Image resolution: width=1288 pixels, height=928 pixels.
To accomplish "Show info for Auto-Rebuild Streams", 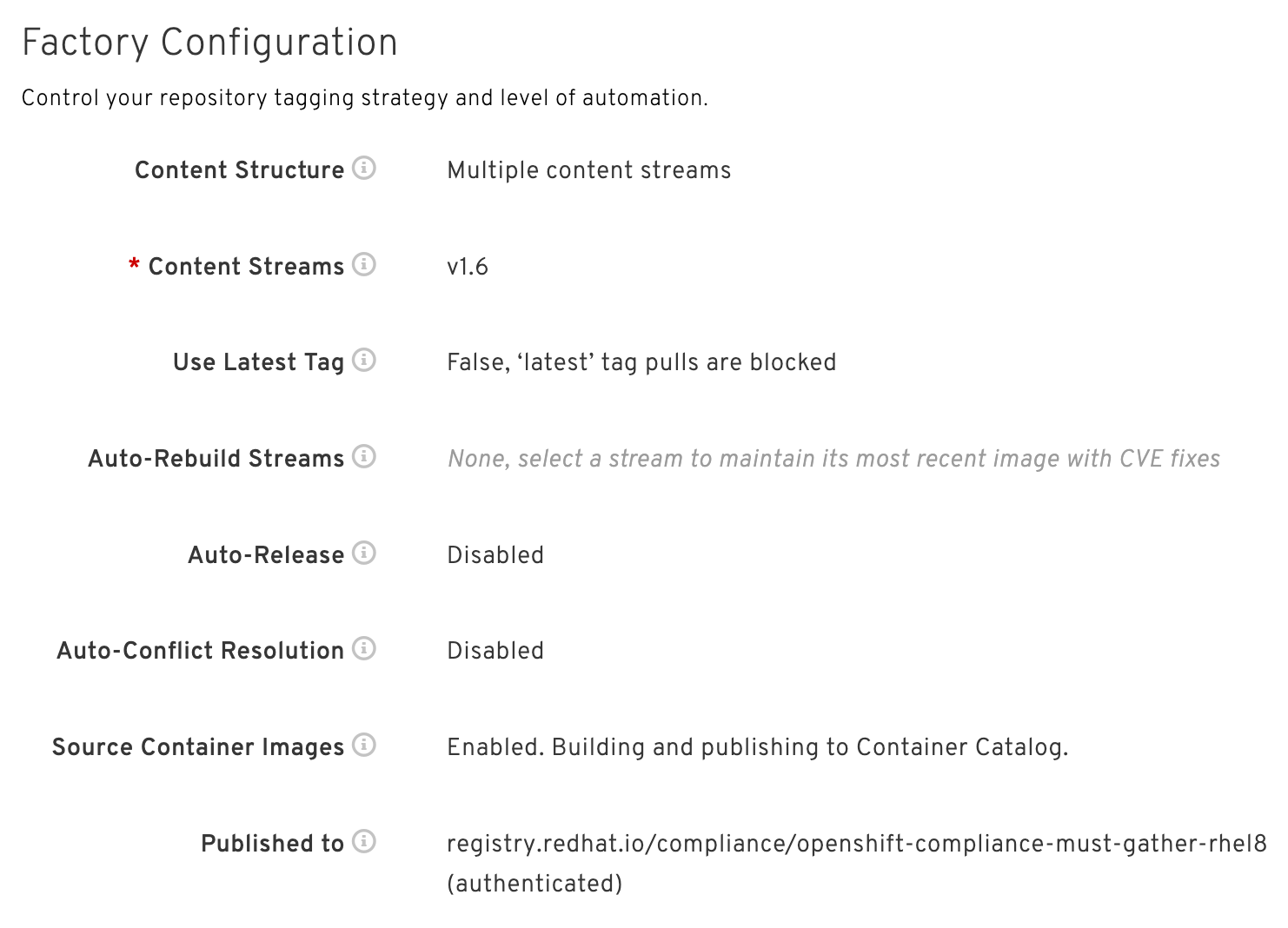I will pyautogui.click(x=364, y=456).
